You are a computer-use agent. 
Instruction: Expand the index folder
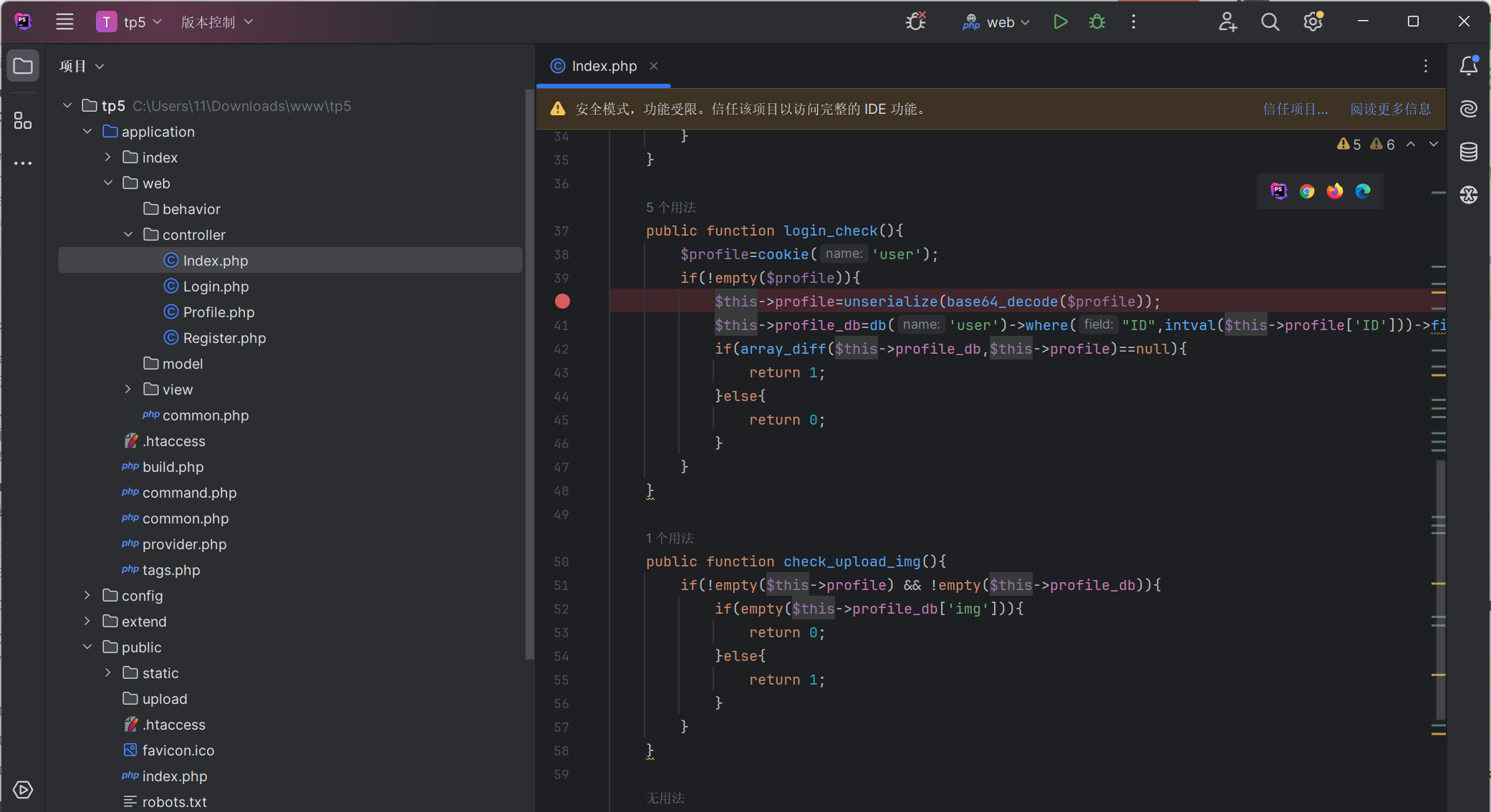tap(107, 158)
